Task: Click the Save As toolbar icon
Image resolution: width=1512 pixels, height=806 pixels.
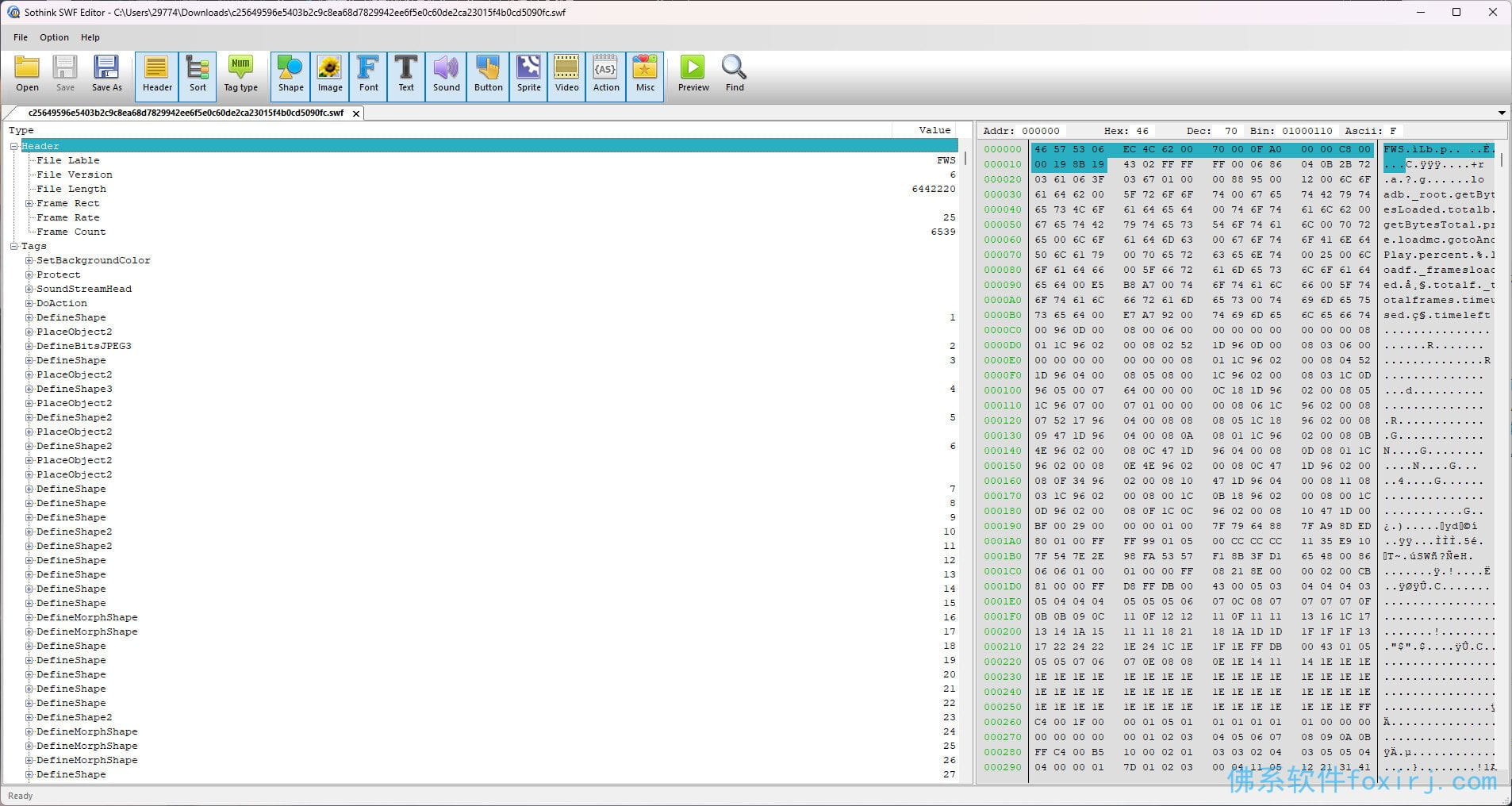Action: click(x=106, y=75)
